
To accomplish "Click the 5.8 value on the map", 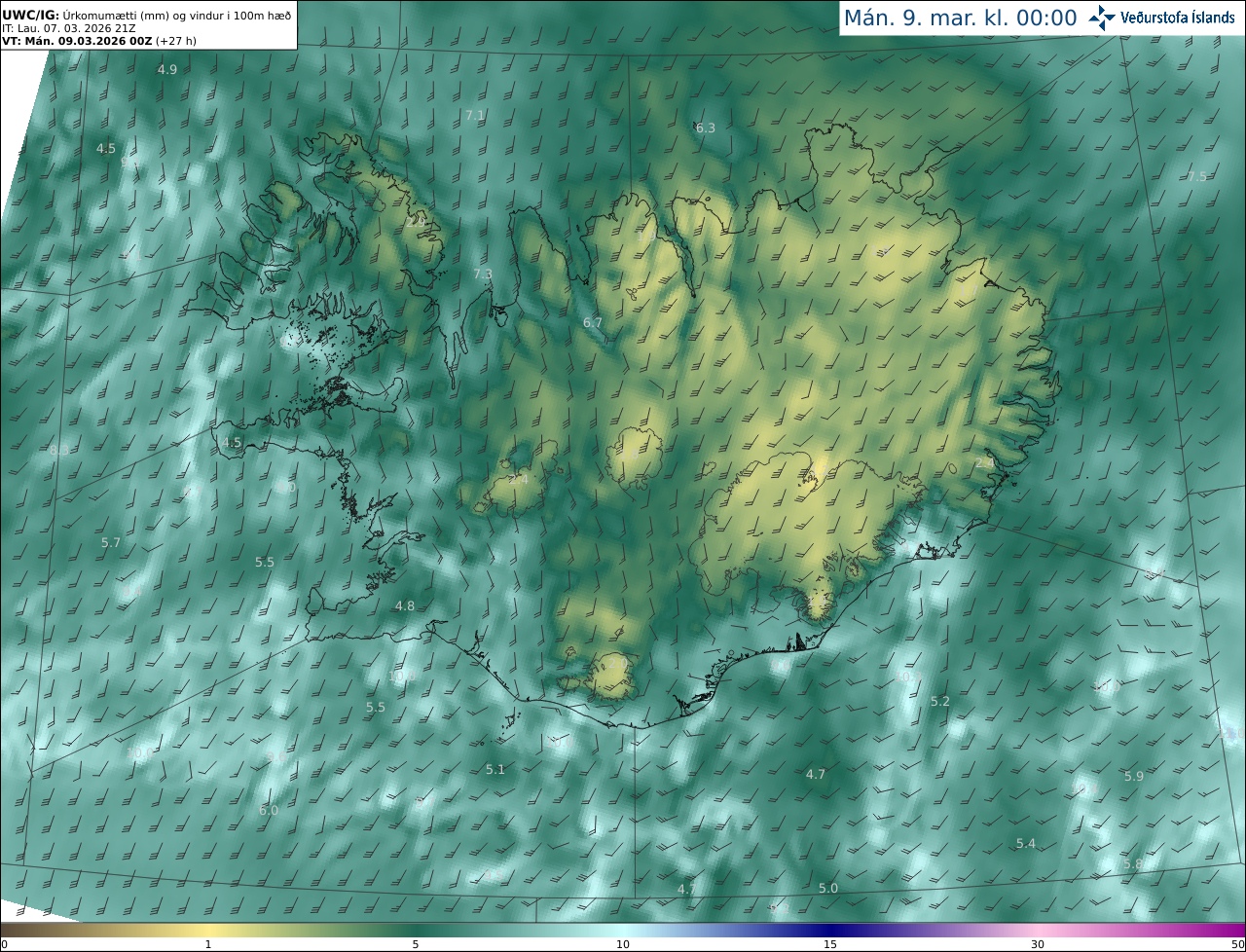I will (1133, 863).
